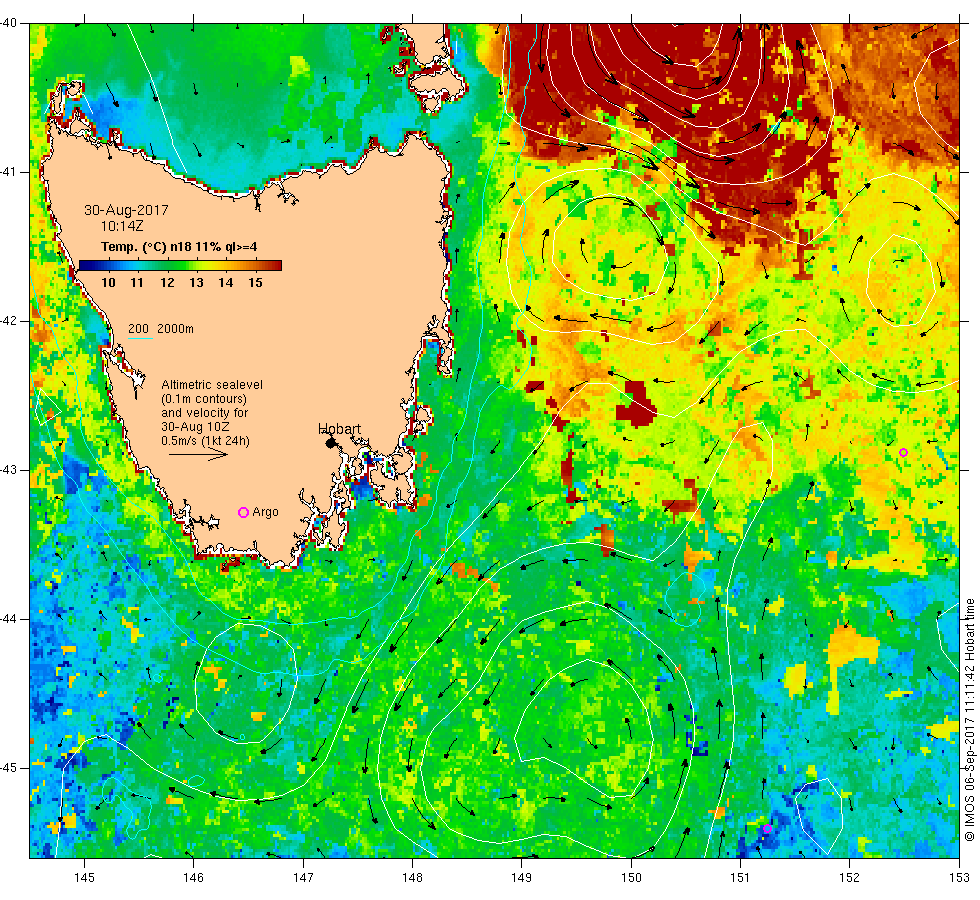Click longitude axis label 145
980x900 pixels.
[84, 878]
